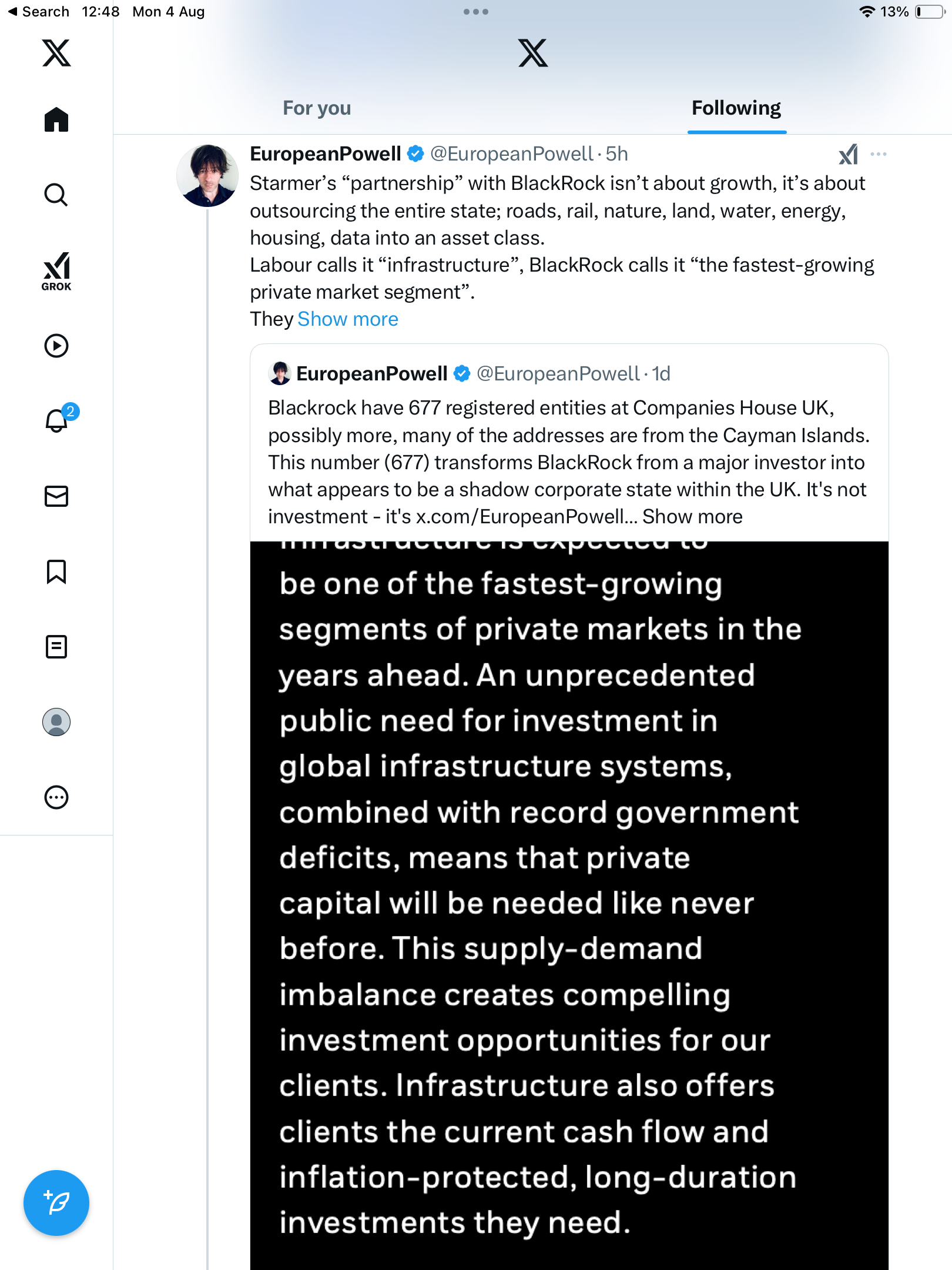Screen dimensions: 952x1270
Task: Select the Following tab
Action: click(x=736, y=108)
